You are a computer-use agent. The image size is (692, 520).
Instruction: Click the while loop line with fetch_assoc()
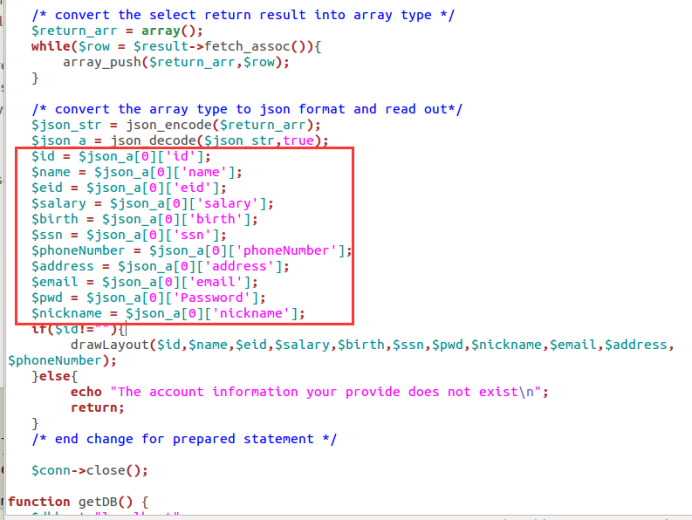[x=176, y=46]
